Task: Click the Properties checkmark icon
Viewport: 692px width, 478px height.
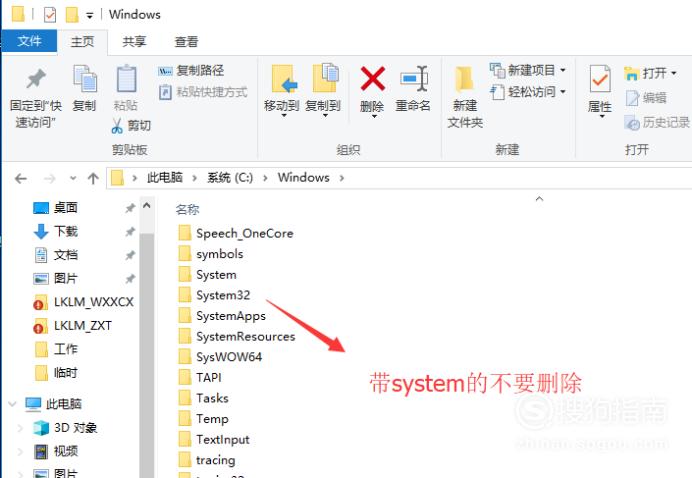Action: 600,79
